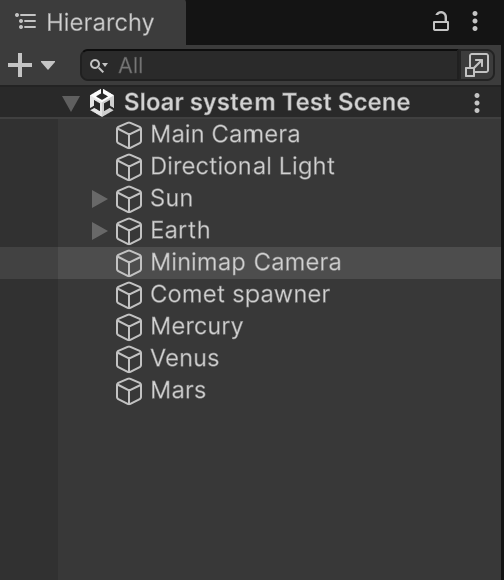Open the Scene search window icon
Image resolution: width=504 pixels, height=580 pixels.
tap(477, 65)
